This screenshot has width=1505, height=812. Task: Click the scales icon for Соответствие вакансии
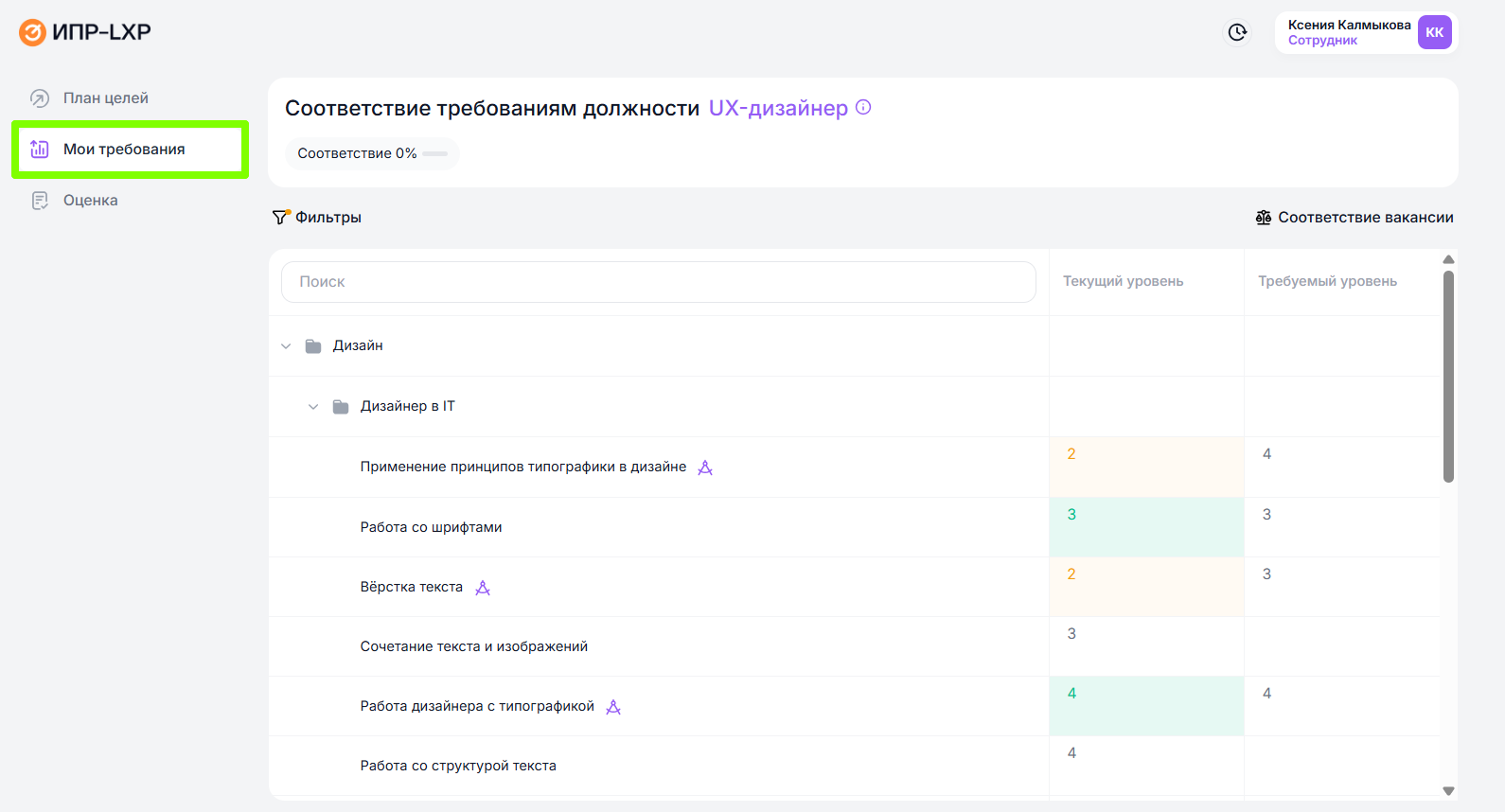[x=1264, y=218]
